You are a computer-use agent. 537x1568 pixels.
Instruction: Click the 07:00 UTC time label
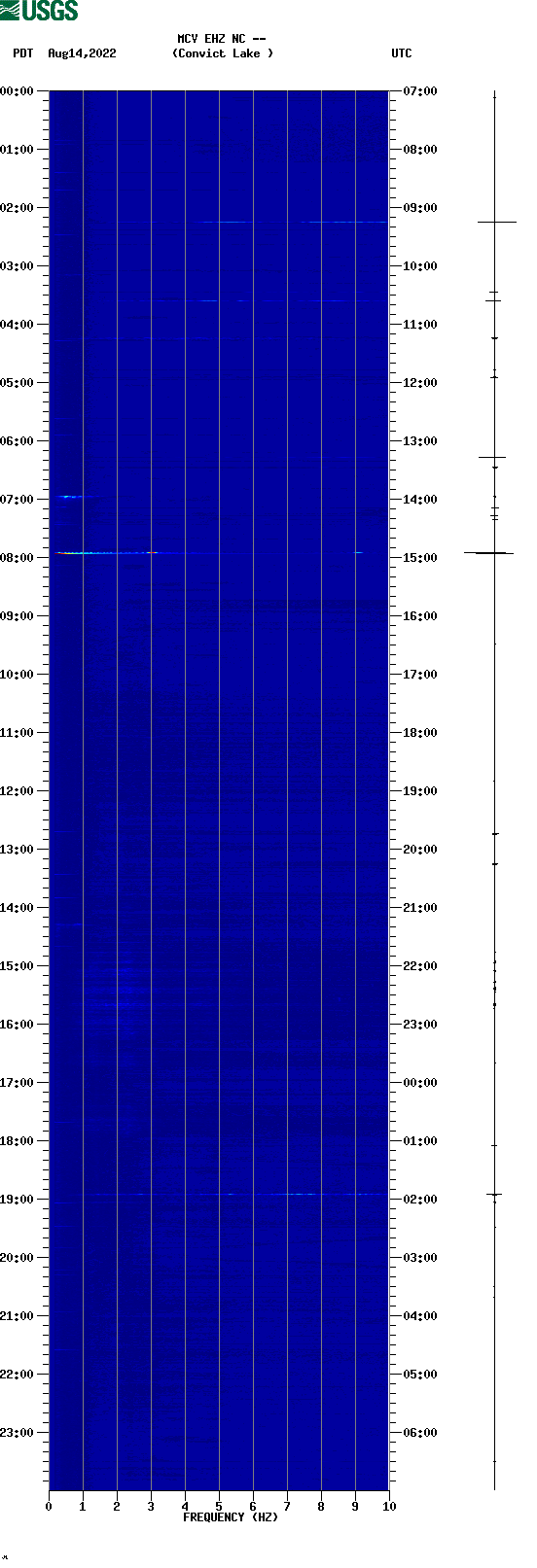(x=420, y=91)
